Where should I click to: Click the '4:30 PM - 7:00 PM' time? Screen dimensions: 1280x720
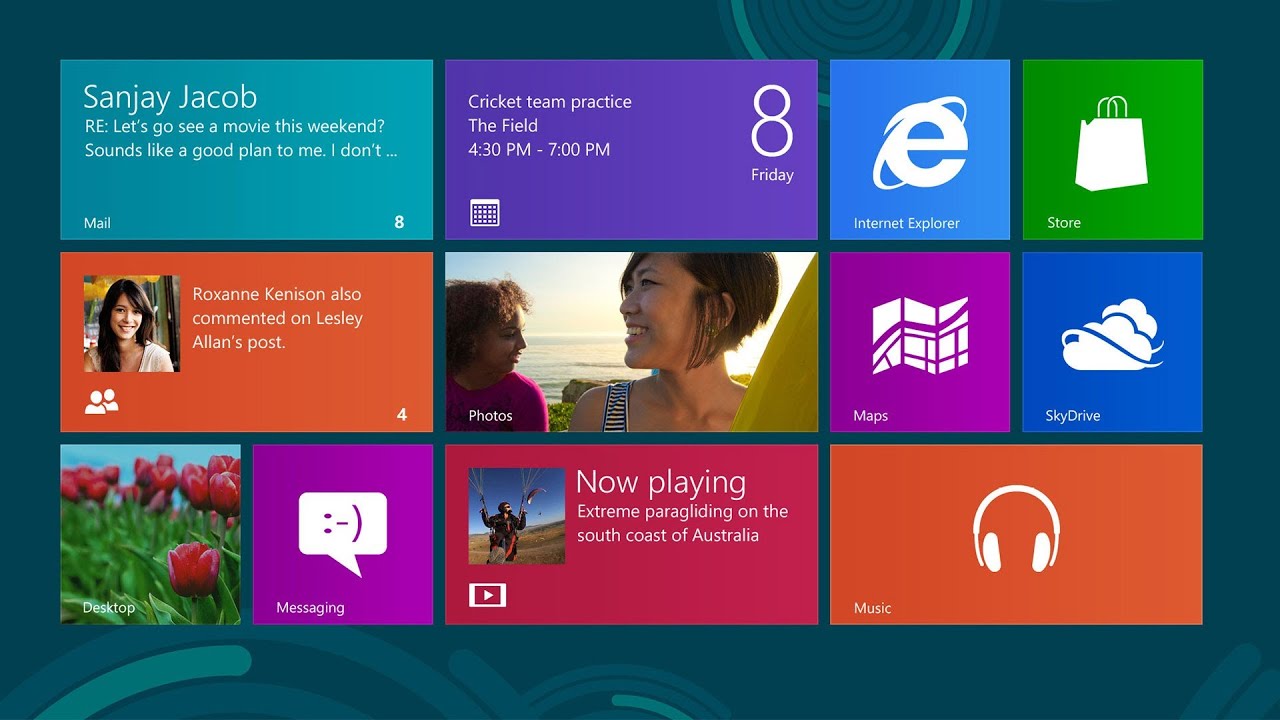point(539,150)
